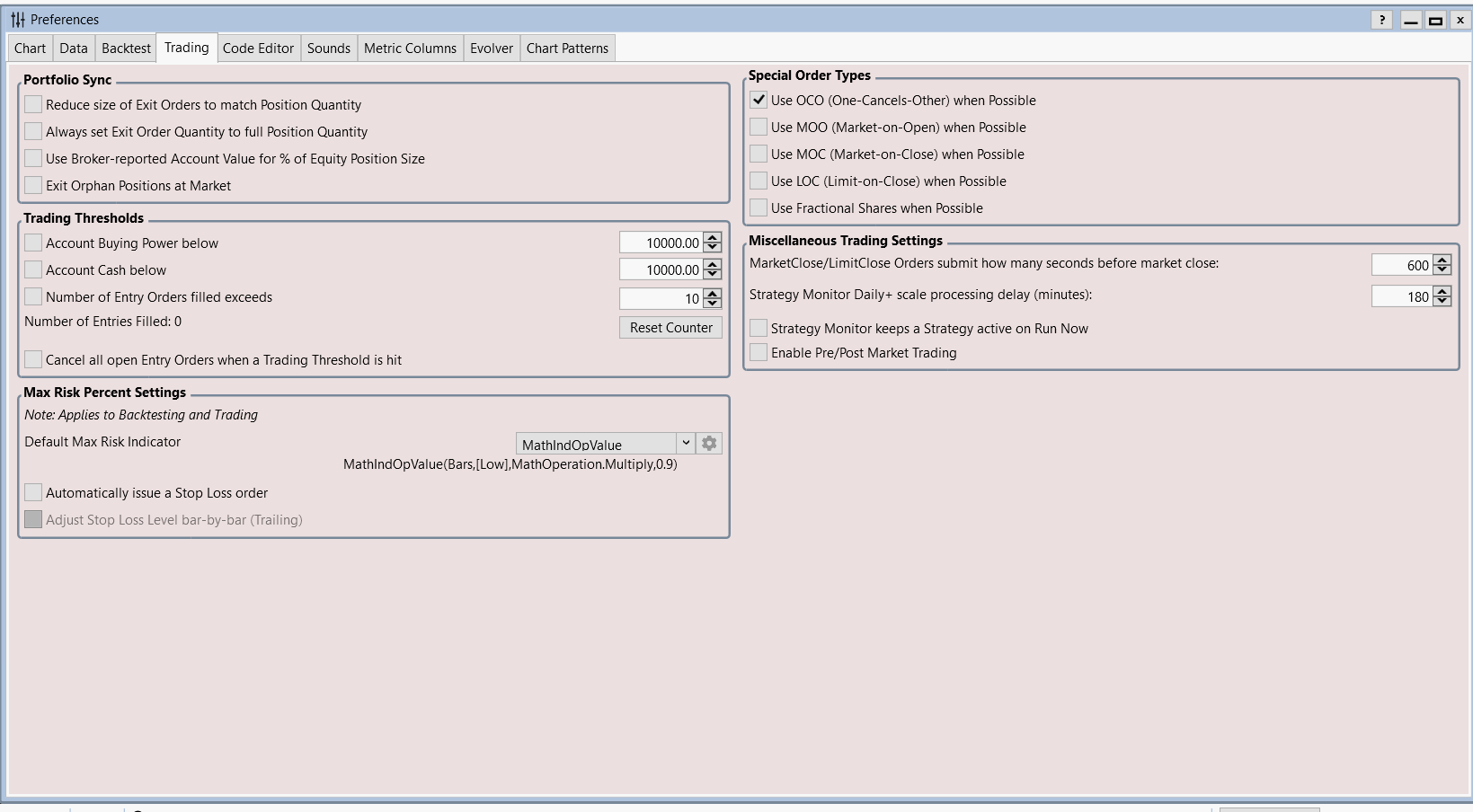Switch to the Backtest tab

[126, 49]
